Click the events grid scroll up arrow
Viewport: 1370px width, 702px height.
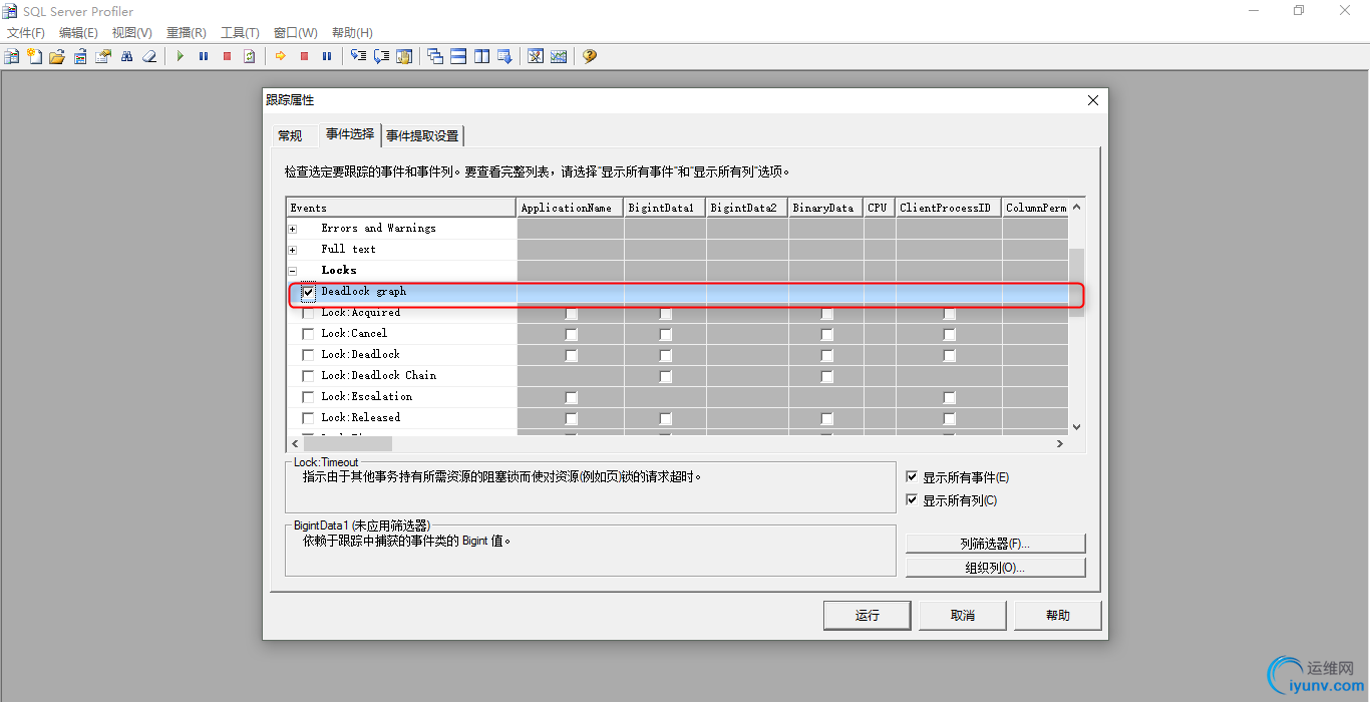[1076, 207]
